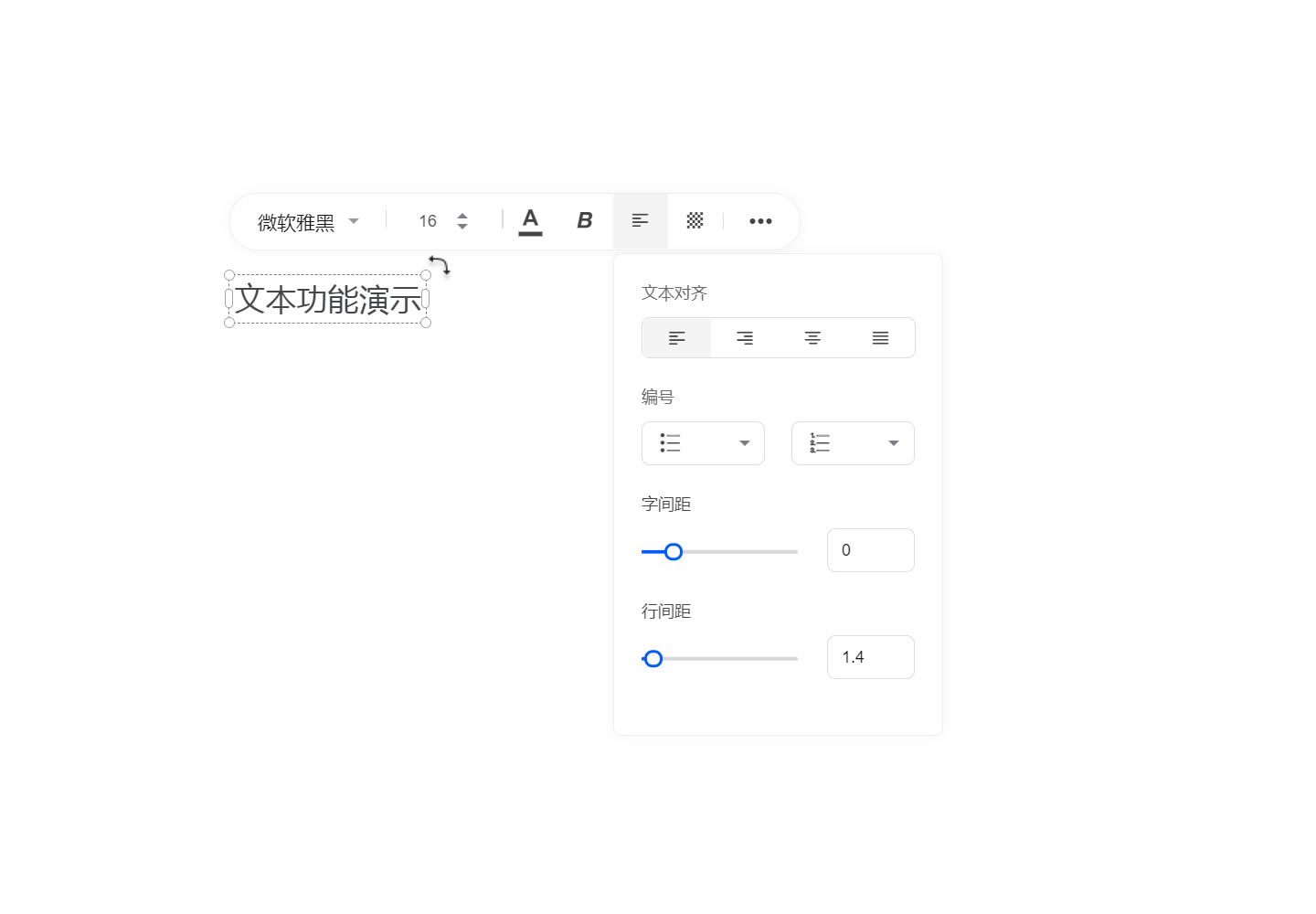Viewport: 1316px width, 914px height.
Task: Select the bulleted list icon
Action: click(x=670, y=443)
